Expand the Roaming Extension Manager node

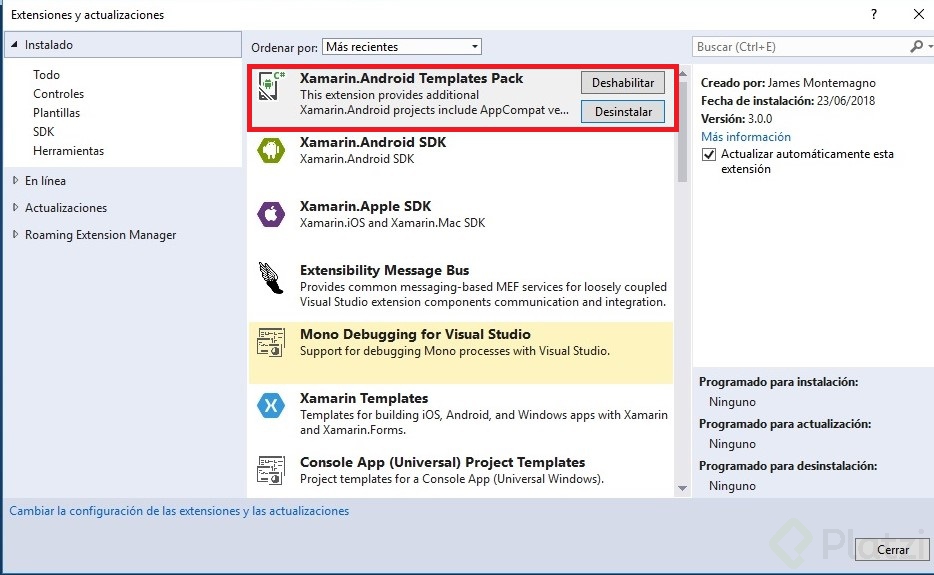pos(15,235)
